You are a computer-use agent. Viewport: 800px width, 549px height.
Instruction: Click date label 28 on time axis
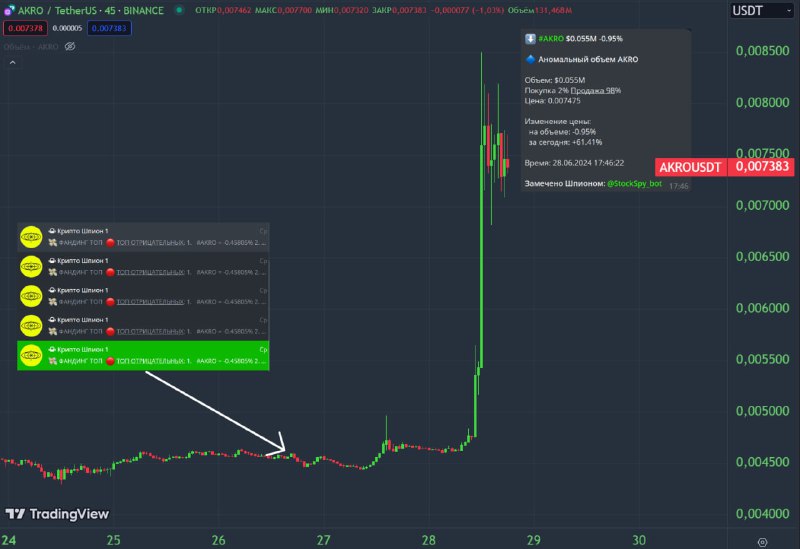click(429, 540)
